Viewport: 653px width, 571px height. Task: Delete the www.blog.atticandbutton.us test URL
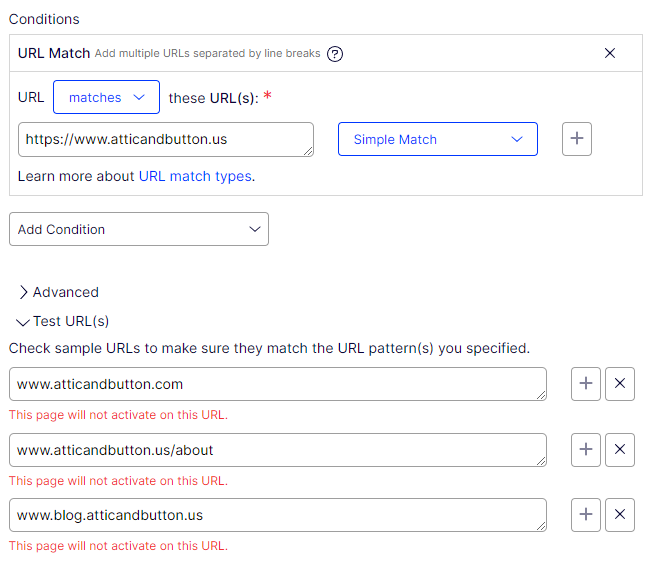pyautogui.click(x=620, y=515)
